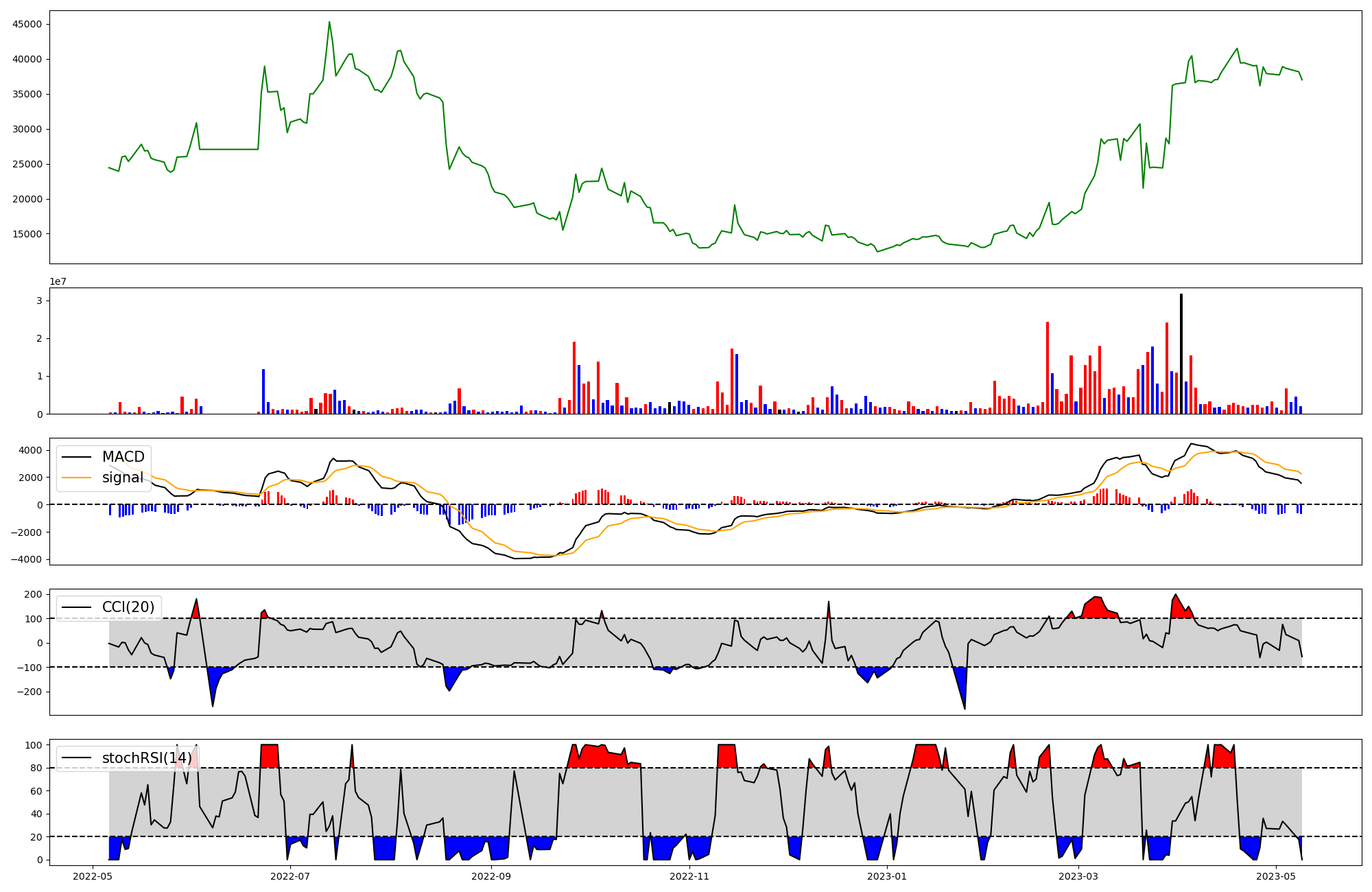
Task: Click the green price line peak near 45000
Action: pos(329,22)
